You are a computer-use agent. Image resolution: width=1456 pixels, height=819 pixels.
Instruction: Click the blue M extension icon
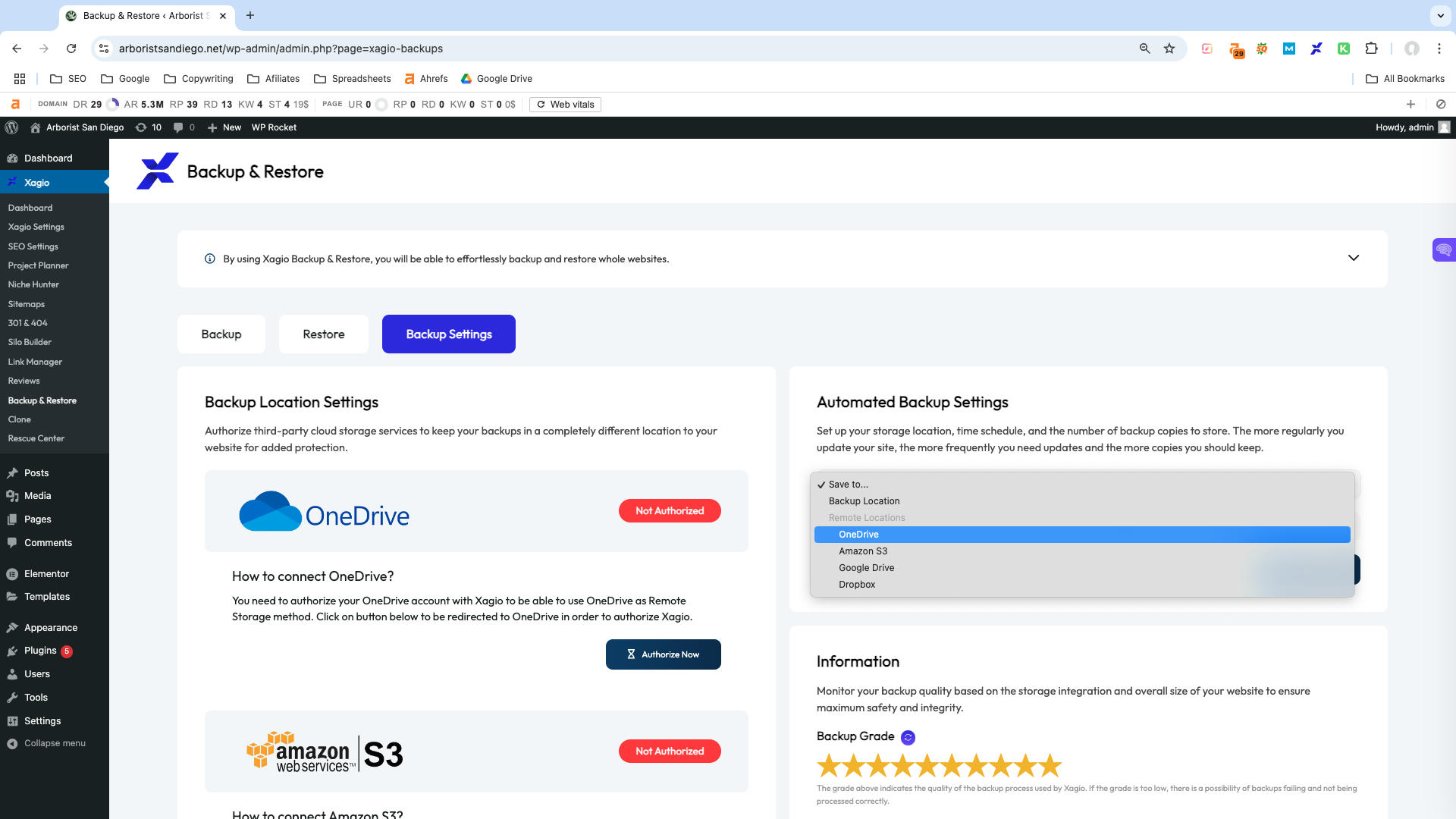click(1289, 49)
